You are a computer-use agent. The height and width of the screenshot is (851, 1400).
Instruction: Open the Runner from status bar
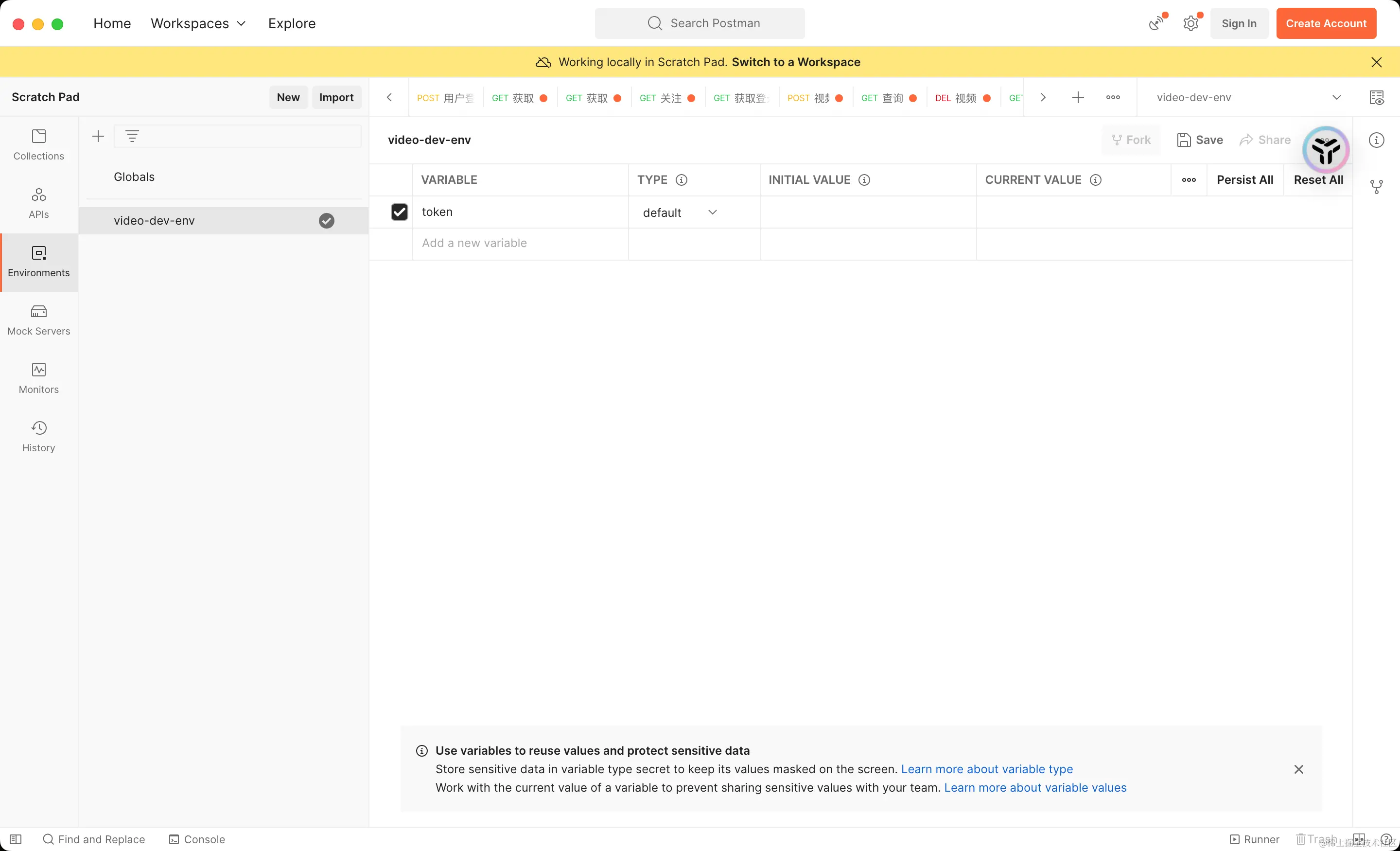coord(1255,839)
